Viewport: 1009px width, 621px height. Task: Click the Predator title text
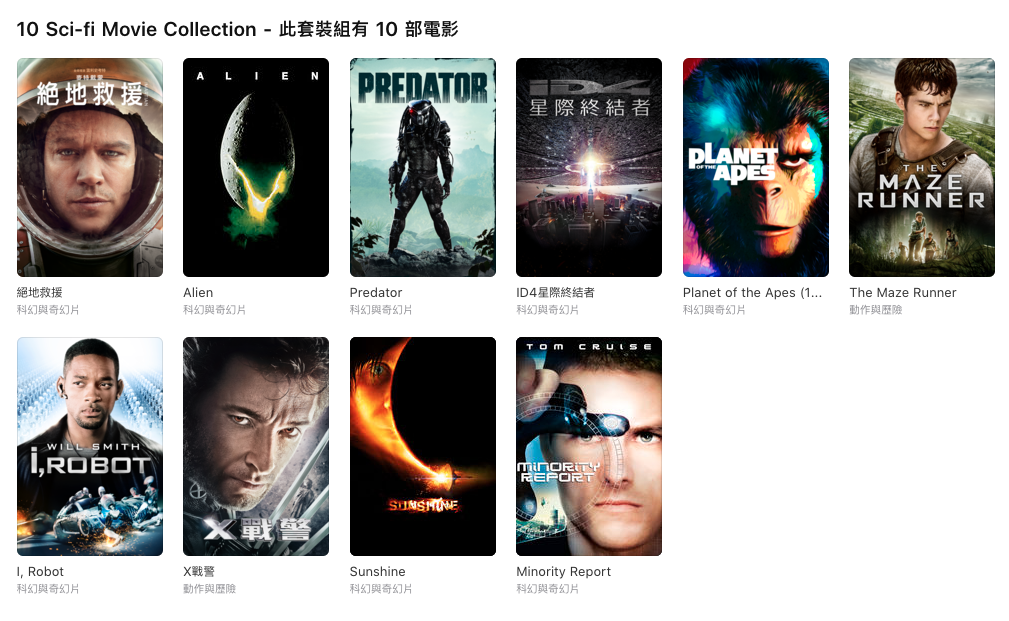(376, 293)
